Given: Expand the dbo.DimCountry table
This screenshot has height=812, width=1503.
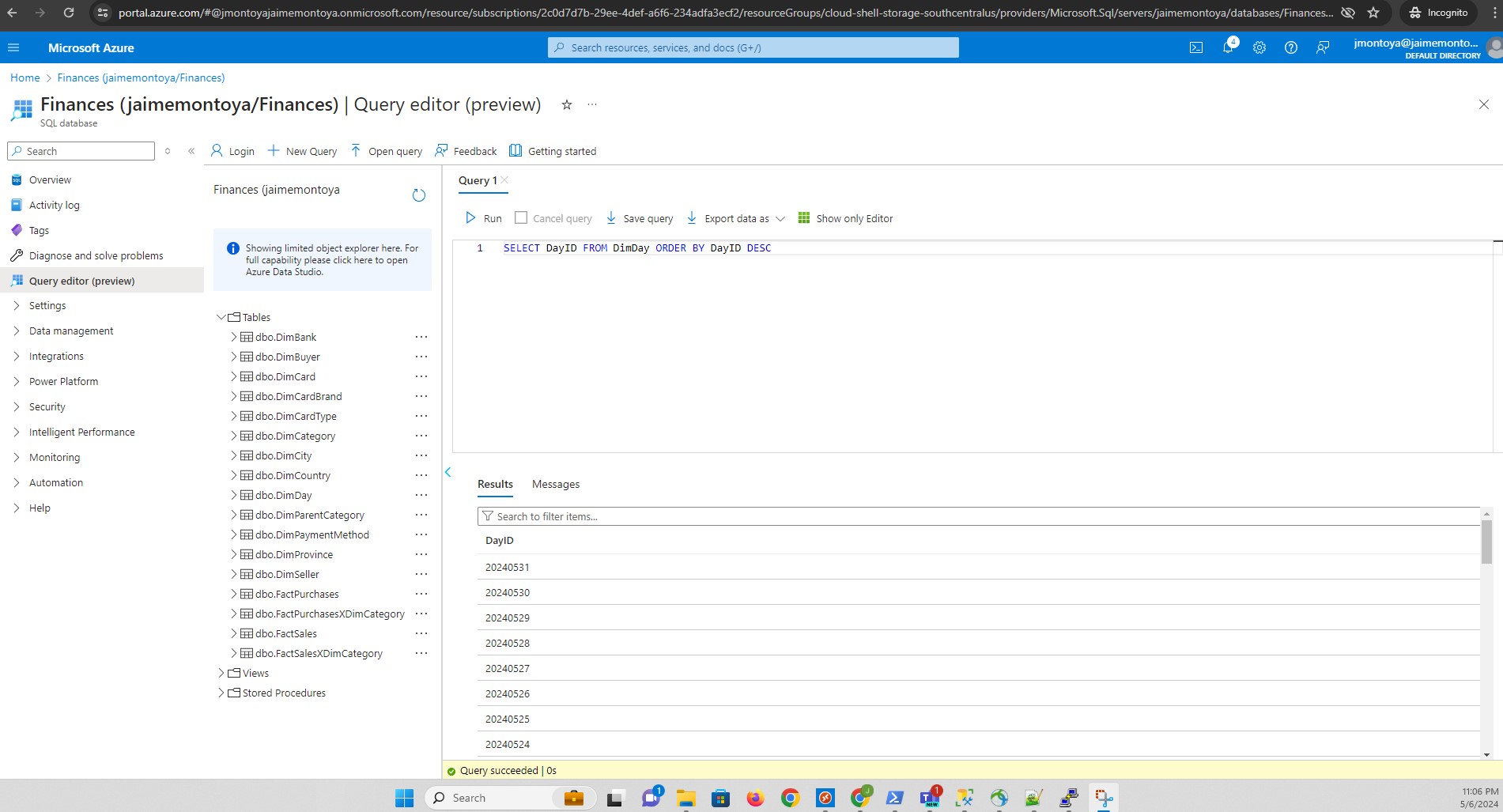Looking at the screenshot, I should coord(233,475).
